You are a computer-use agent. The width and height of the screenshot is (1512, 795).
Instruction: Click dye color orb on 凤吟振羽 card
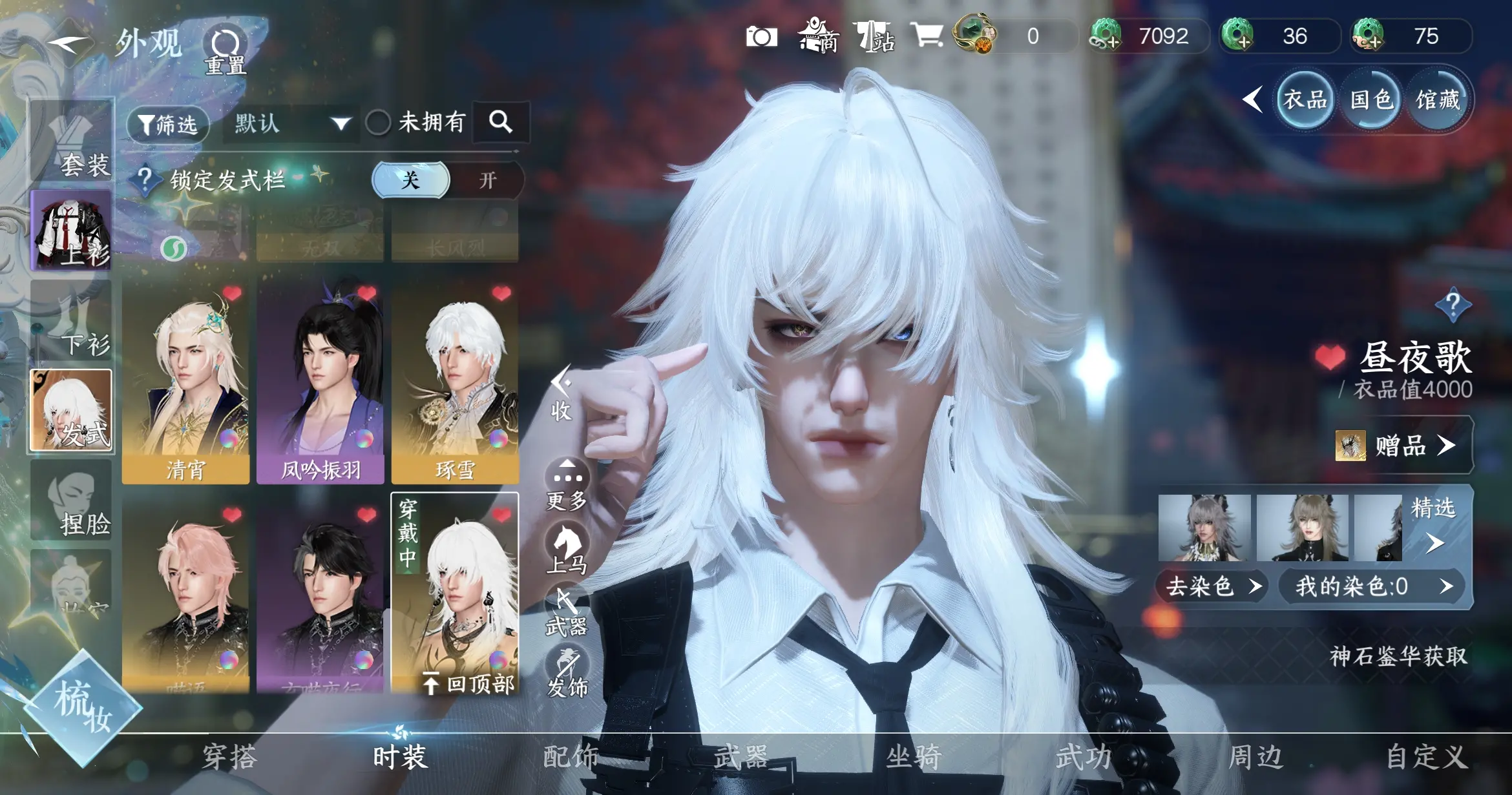point(364,439)
